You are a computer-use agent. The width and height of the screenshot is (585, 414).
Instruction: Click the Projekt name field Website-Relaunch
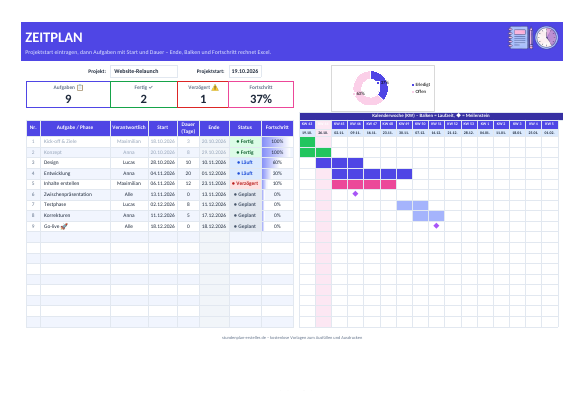[x=144, y=71]
